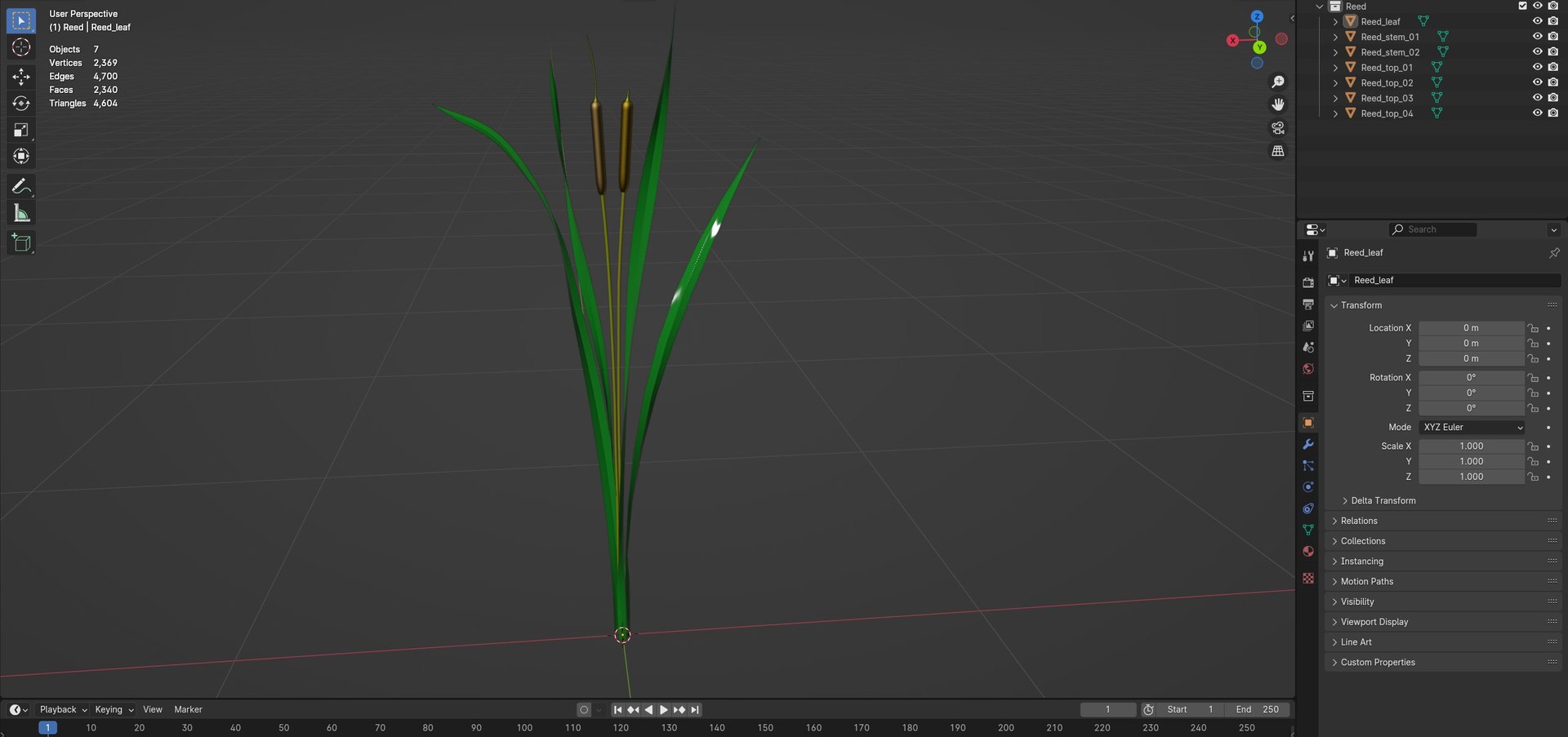Open the World properties tab

(x=1308, y=369)
